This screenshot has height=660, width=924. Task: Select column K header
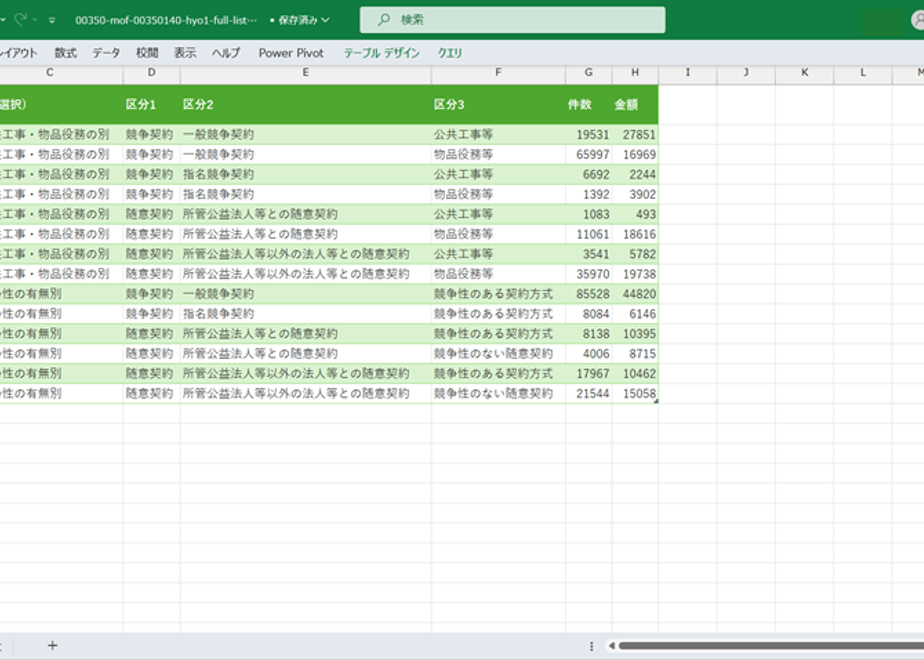(804, 72)
